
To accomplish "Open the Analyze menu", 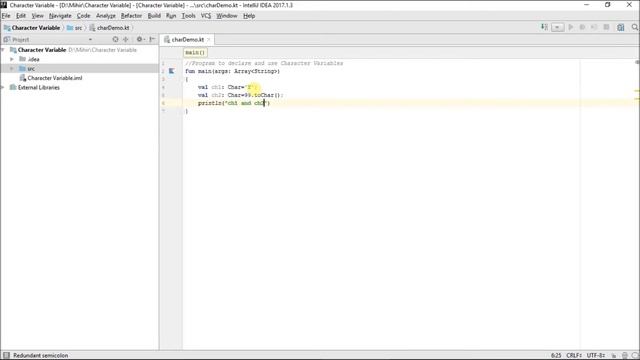I will point(106,16).
